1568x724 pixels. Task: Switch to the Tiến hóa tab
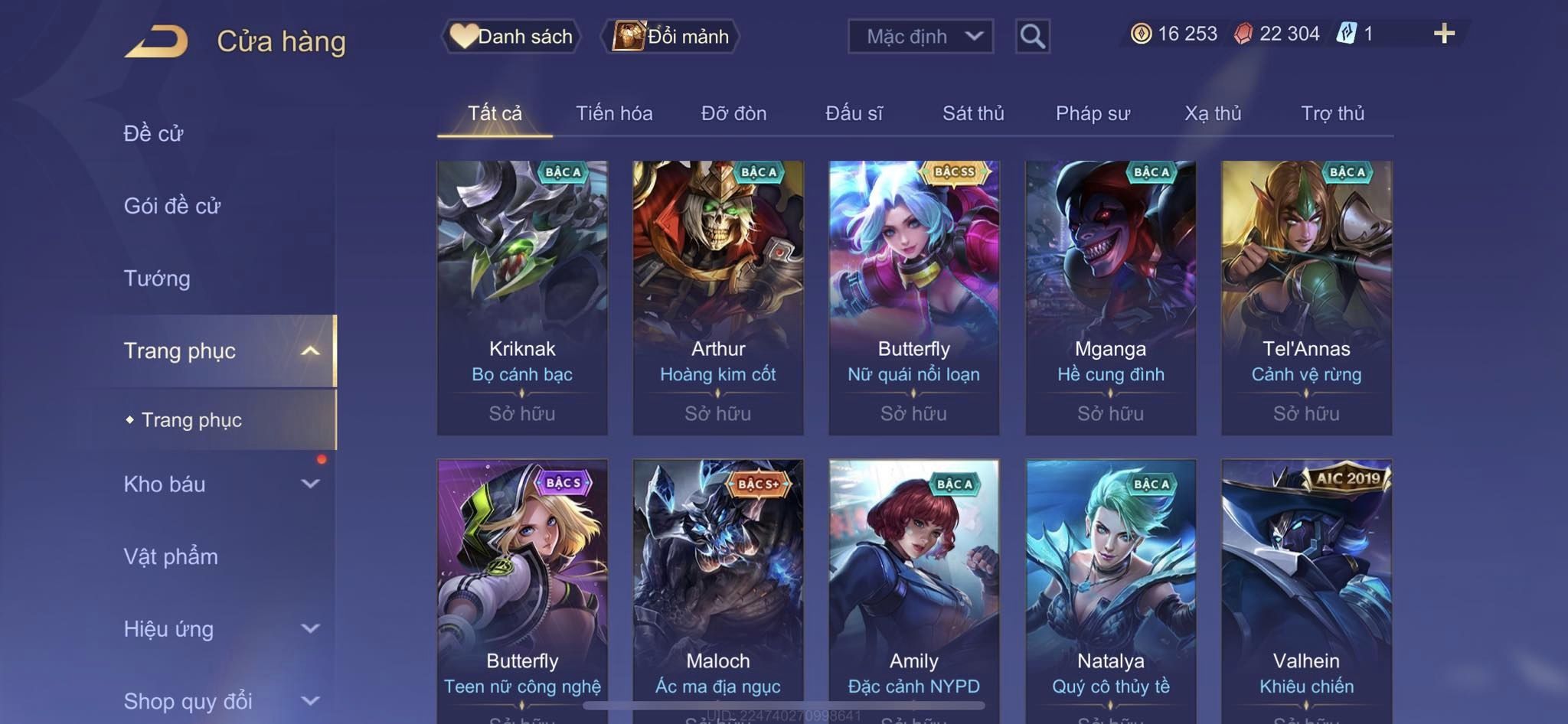[x=614, y=113]
